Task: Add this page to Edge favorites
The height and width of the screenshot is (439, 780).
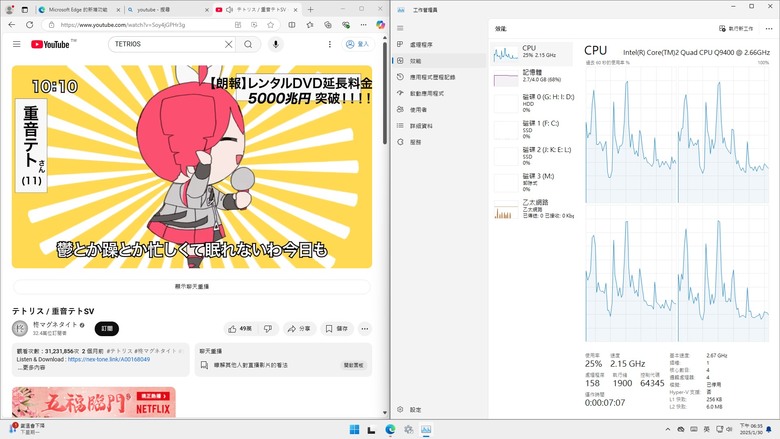Action: [270, 24]
